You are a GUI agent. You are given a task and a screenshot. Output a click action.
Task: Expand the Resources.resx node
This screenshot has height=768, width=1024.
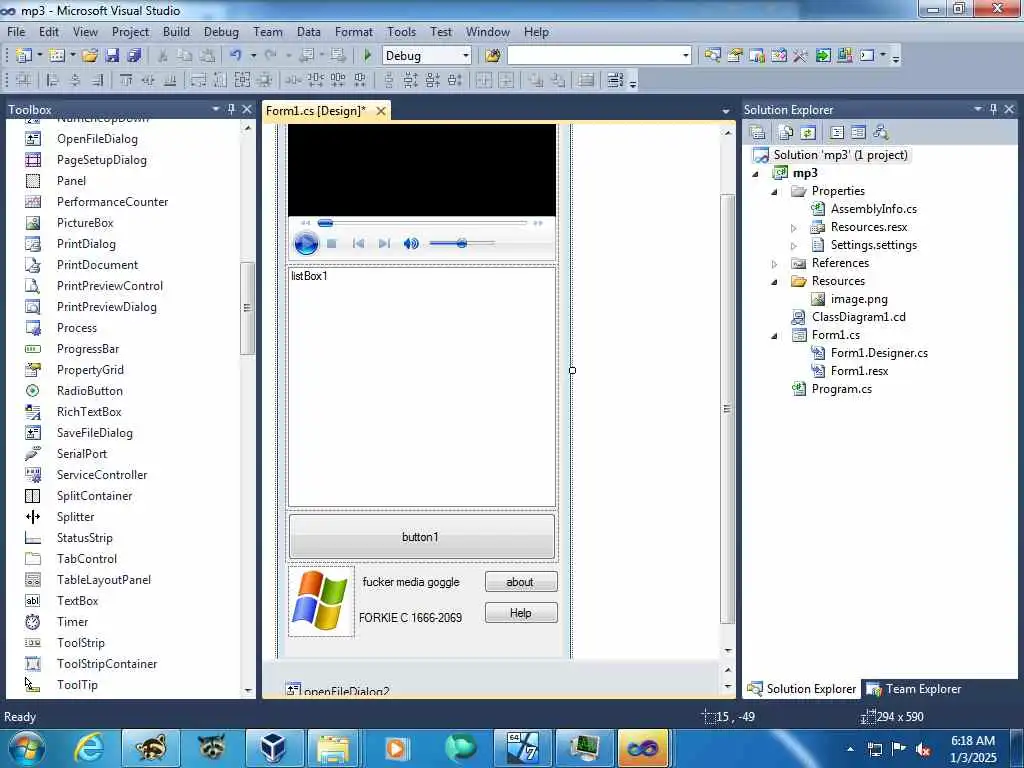tap(793, 228)
